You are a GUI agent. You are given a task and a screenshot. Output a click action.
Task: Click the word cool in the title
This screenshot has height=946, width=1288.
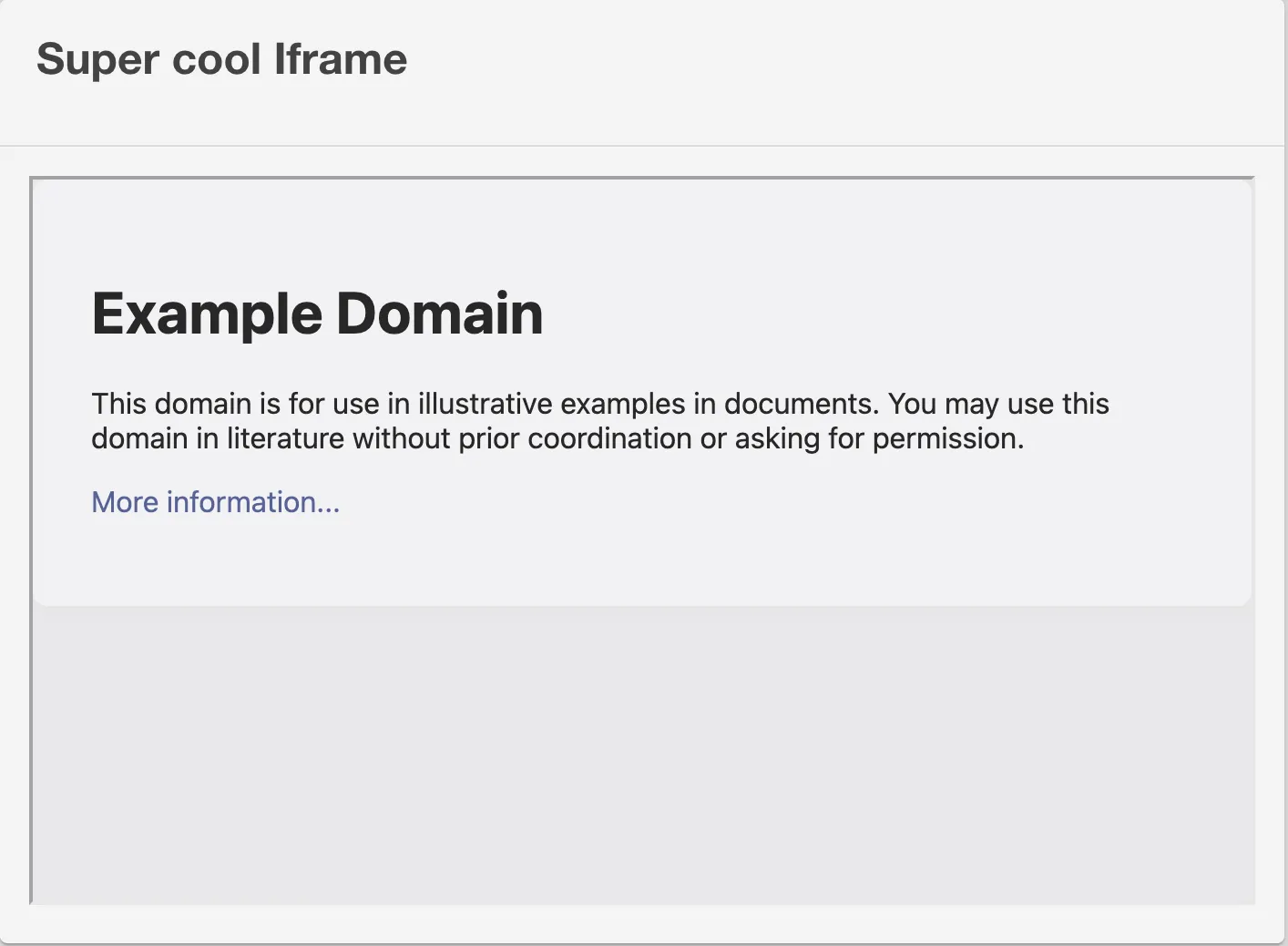[217, 60]
